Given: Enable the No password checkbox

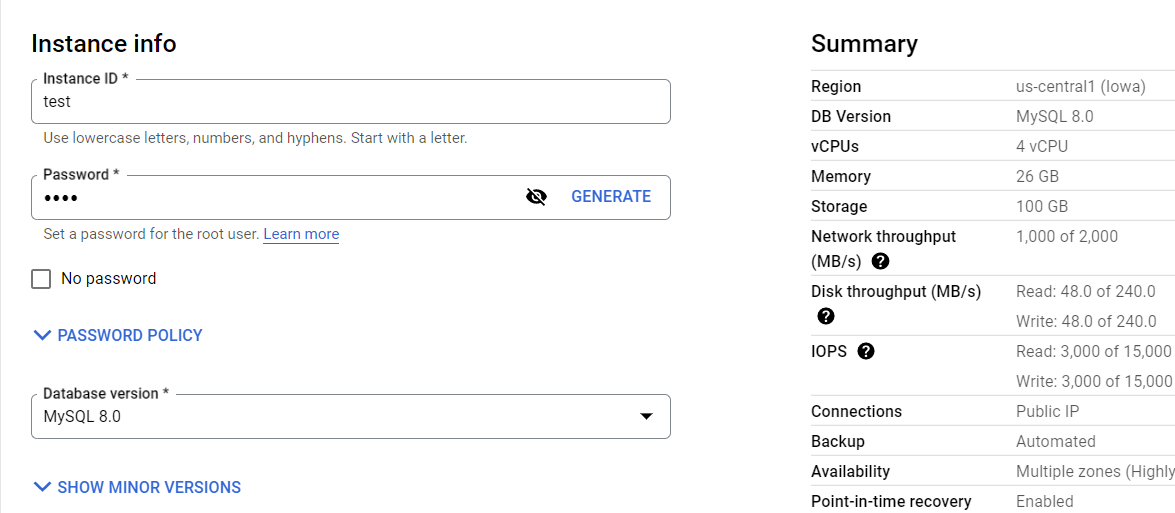Looking at the screenshot, I should click(x=41, y=279).
